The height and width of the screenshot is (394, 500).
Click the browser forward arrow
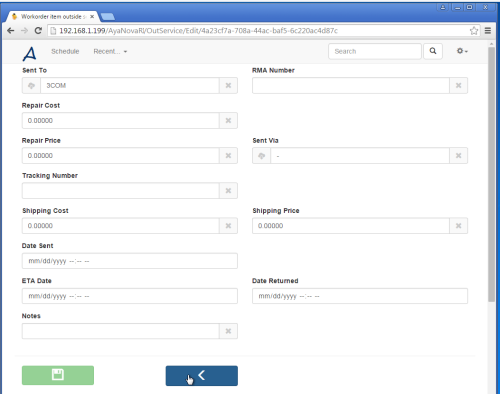coord(24,31)
